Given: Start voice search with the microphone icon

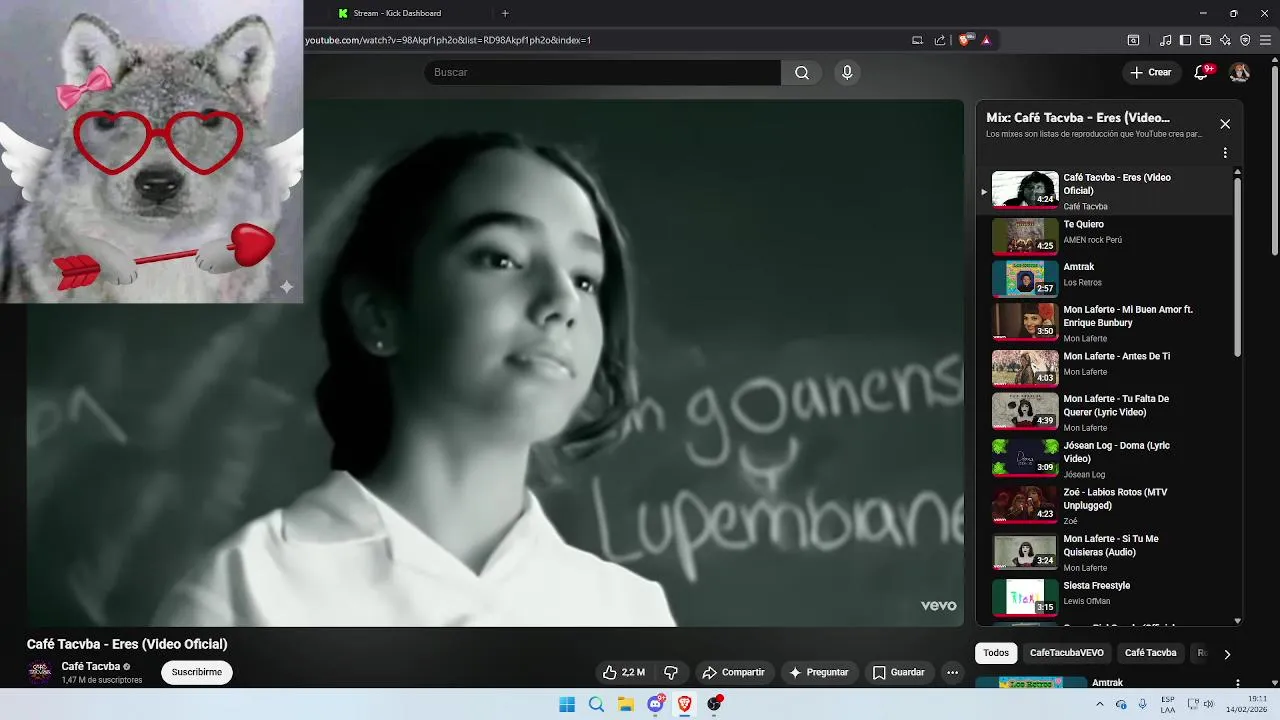Looking at the screenshot, I should click(x=847, y=72).
